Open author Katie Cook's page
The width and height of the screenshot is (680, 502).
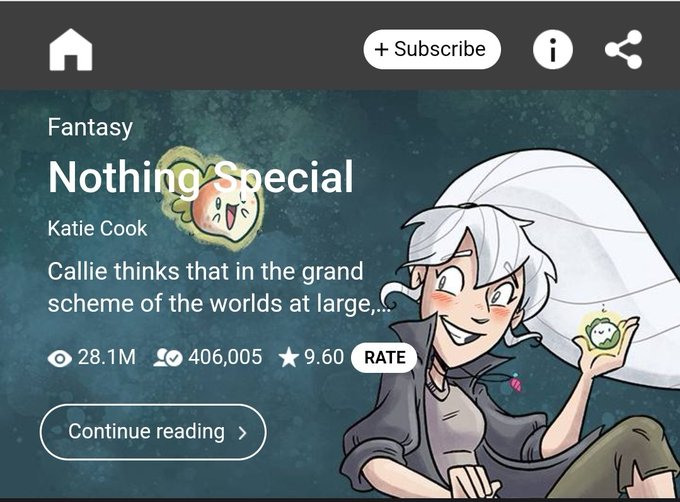(x=97, y=228)
